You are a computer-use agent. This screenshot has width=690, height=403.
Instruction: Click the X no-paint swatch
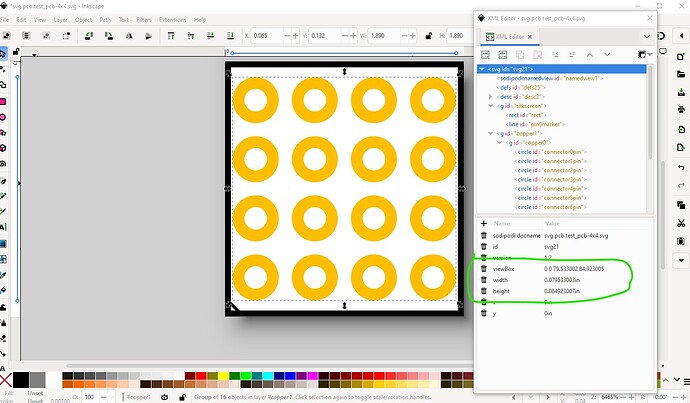[x=6, y=380]
